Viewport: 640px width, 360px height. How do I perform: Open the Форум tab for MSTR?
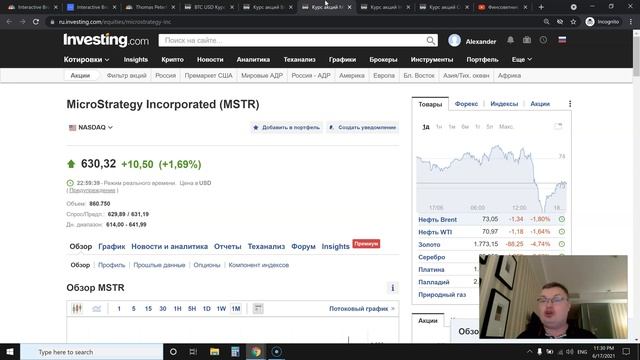pos(303,247)
